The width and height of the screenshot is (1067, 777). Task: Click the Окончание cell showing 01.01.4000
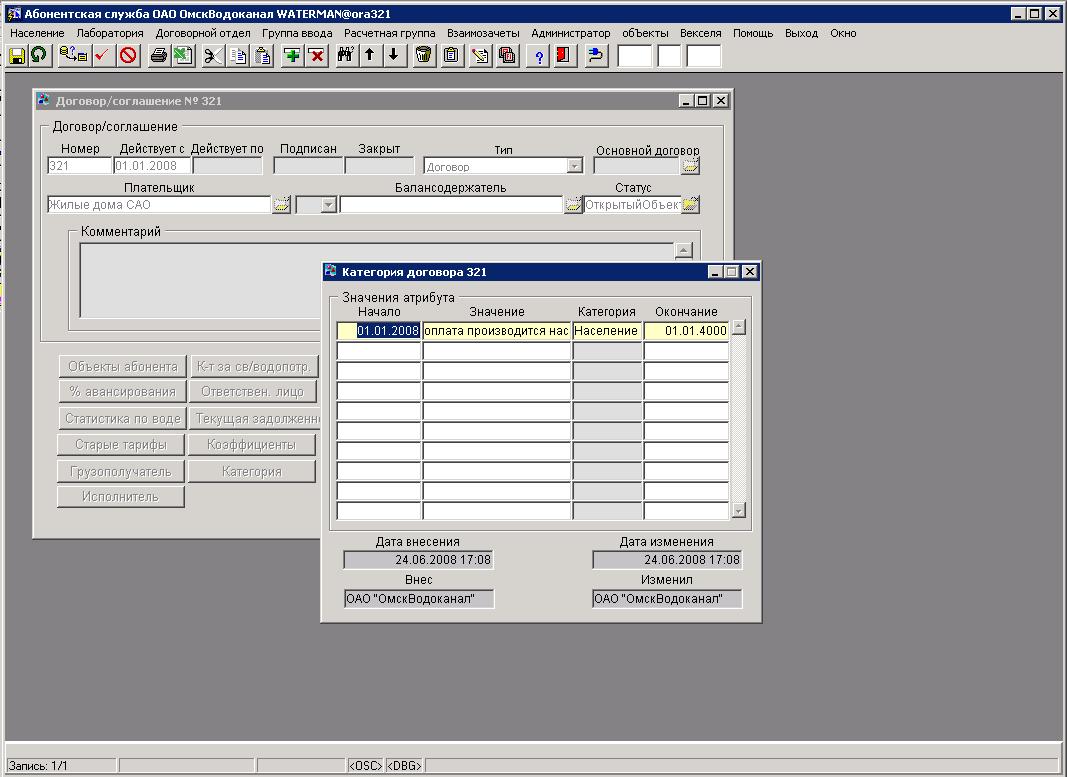point(686,330)
